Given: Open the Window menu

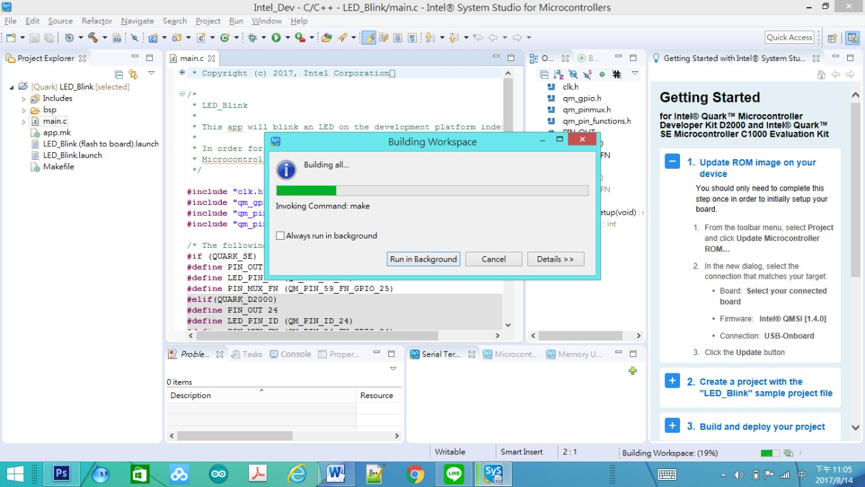Looking at the screenshot, I should (x=266, y=21).
